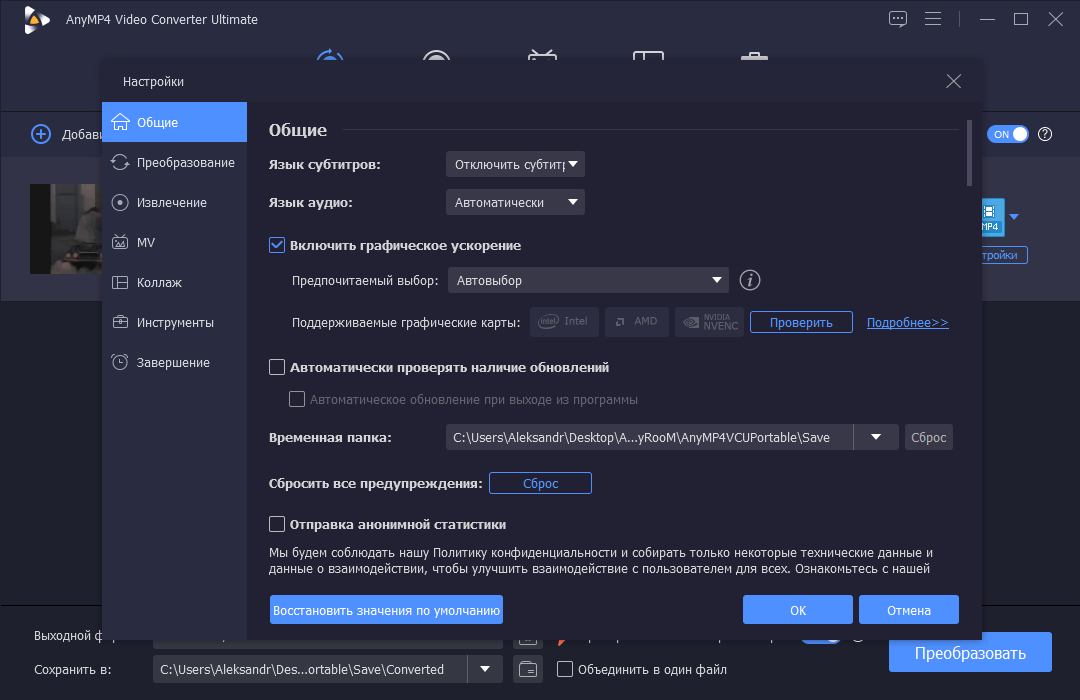Uncheck Включить графическое ускорение
The height and width of the screenshot is (700, 1080).
click(x=277, y=245)
